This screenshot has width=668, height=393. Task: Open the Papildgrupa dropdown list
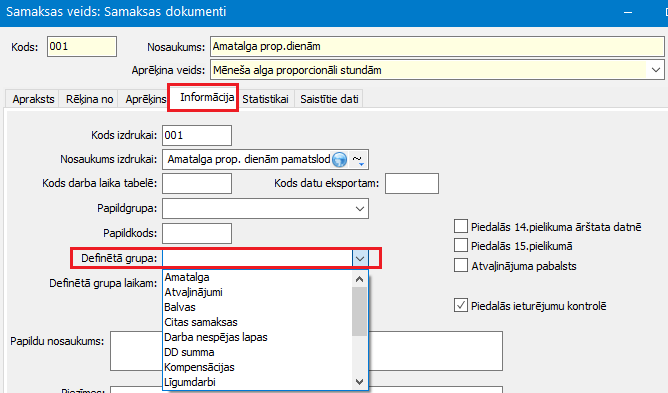[x=360, y=209]
